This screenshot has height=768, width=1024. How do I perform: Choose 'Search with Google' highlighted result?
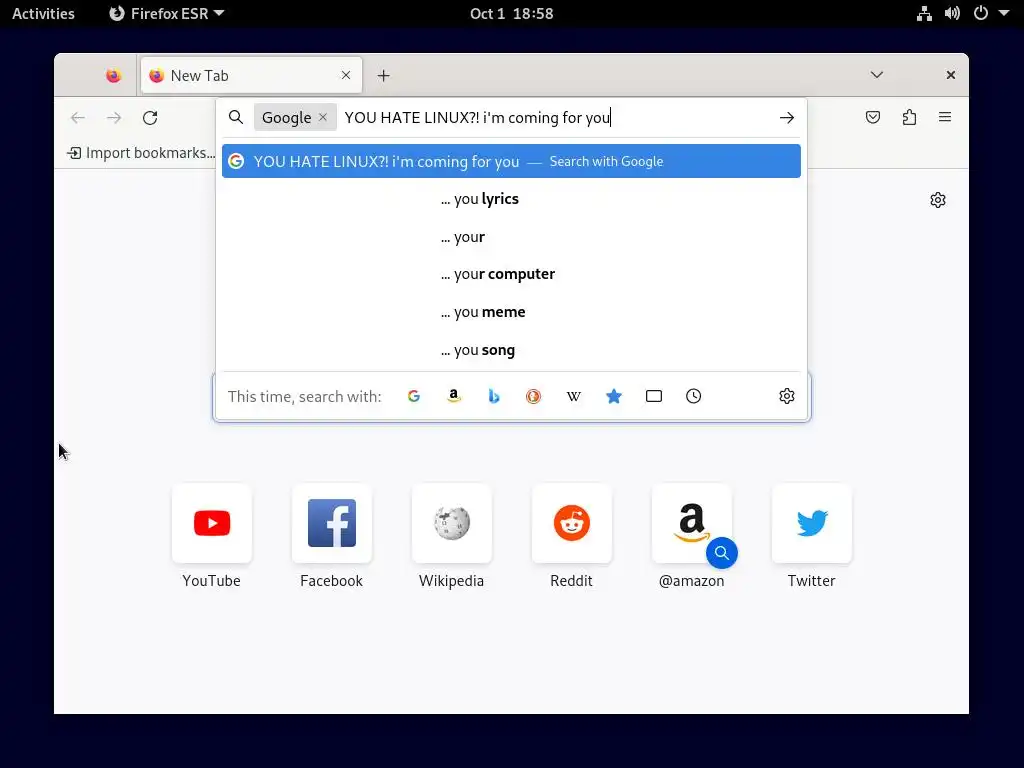point(511,161)
